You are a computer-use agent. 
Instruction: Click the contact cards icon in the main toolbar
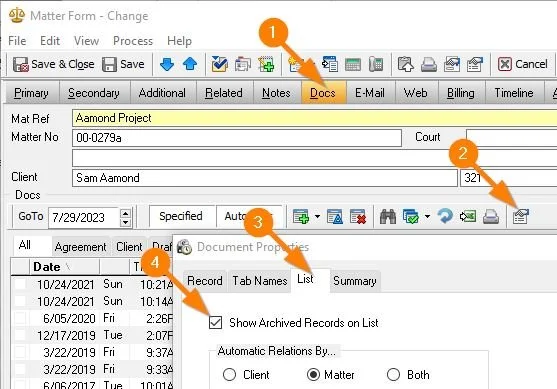(x=243, y=64)
